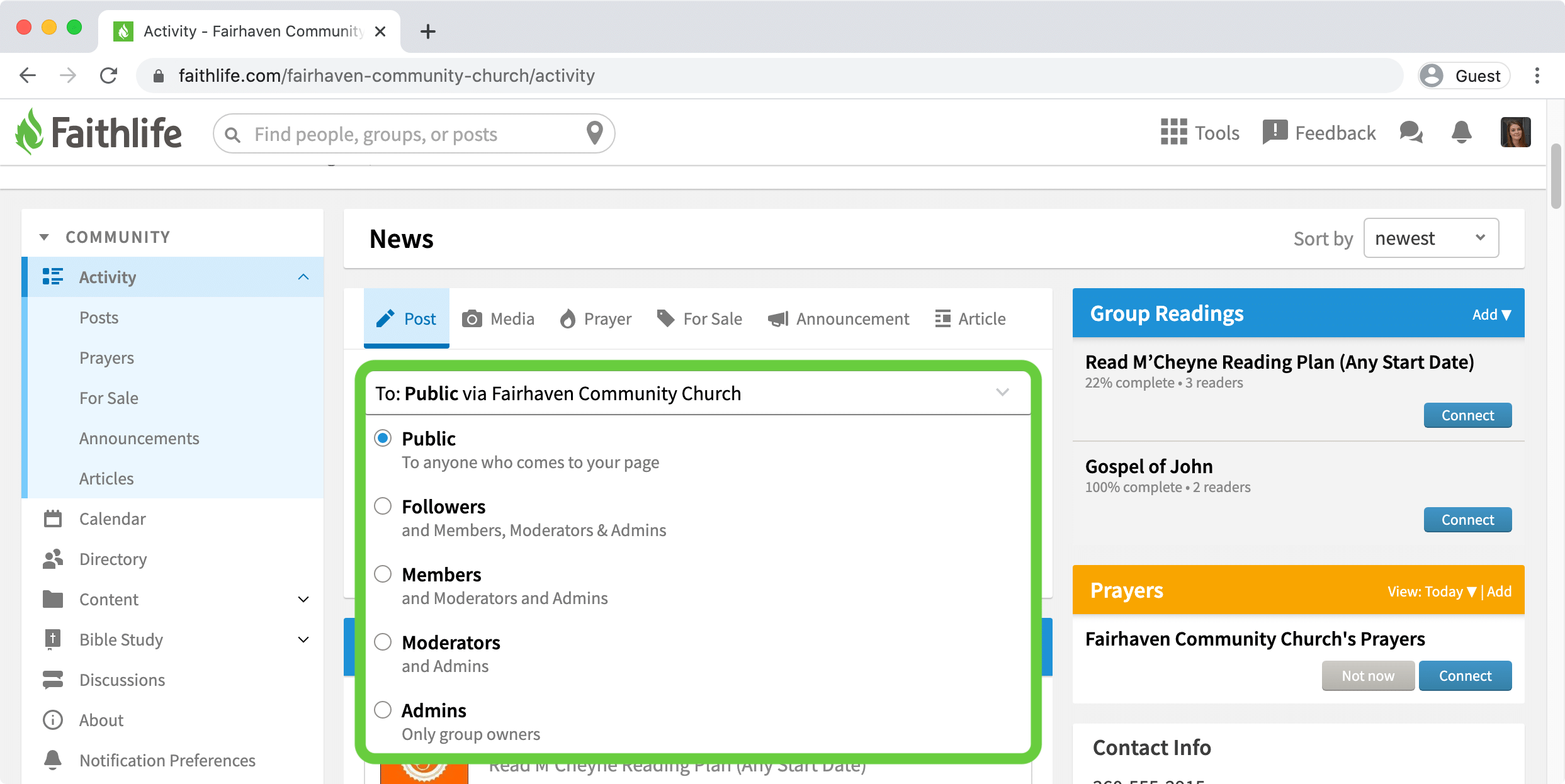
Task: Click the Content folder icon
Action: click(x=53, y=599)
